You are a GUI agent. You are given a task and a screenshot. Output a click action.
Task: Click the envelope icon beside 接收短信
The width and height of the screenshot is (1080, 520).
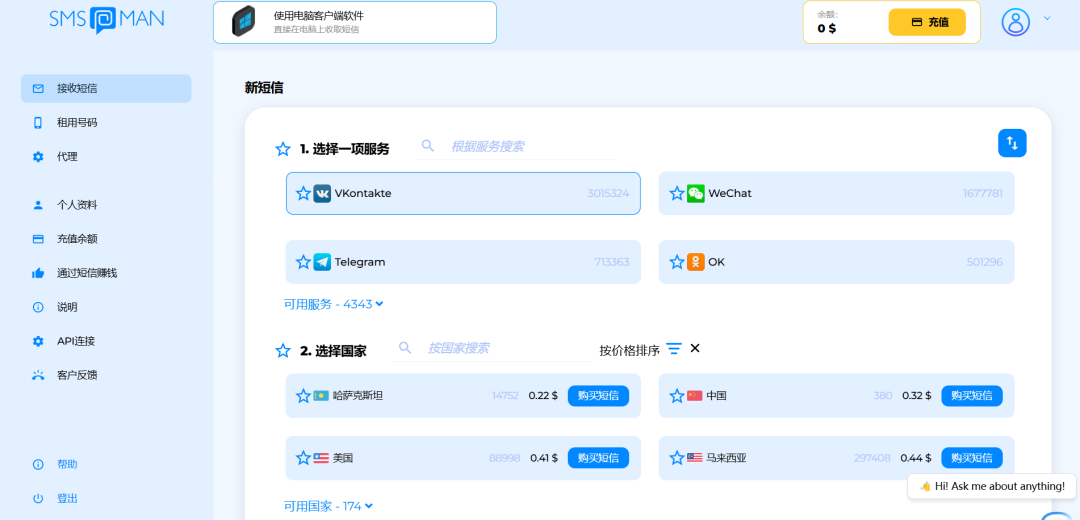[38, 88]
